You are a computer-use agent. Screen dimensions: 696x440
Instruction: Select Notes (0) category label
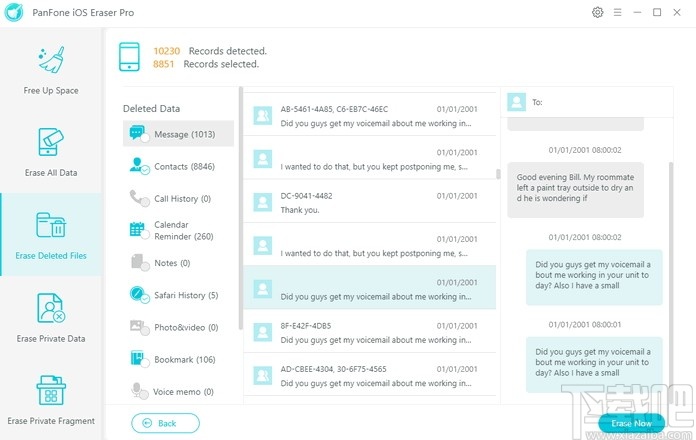(172, 263)
